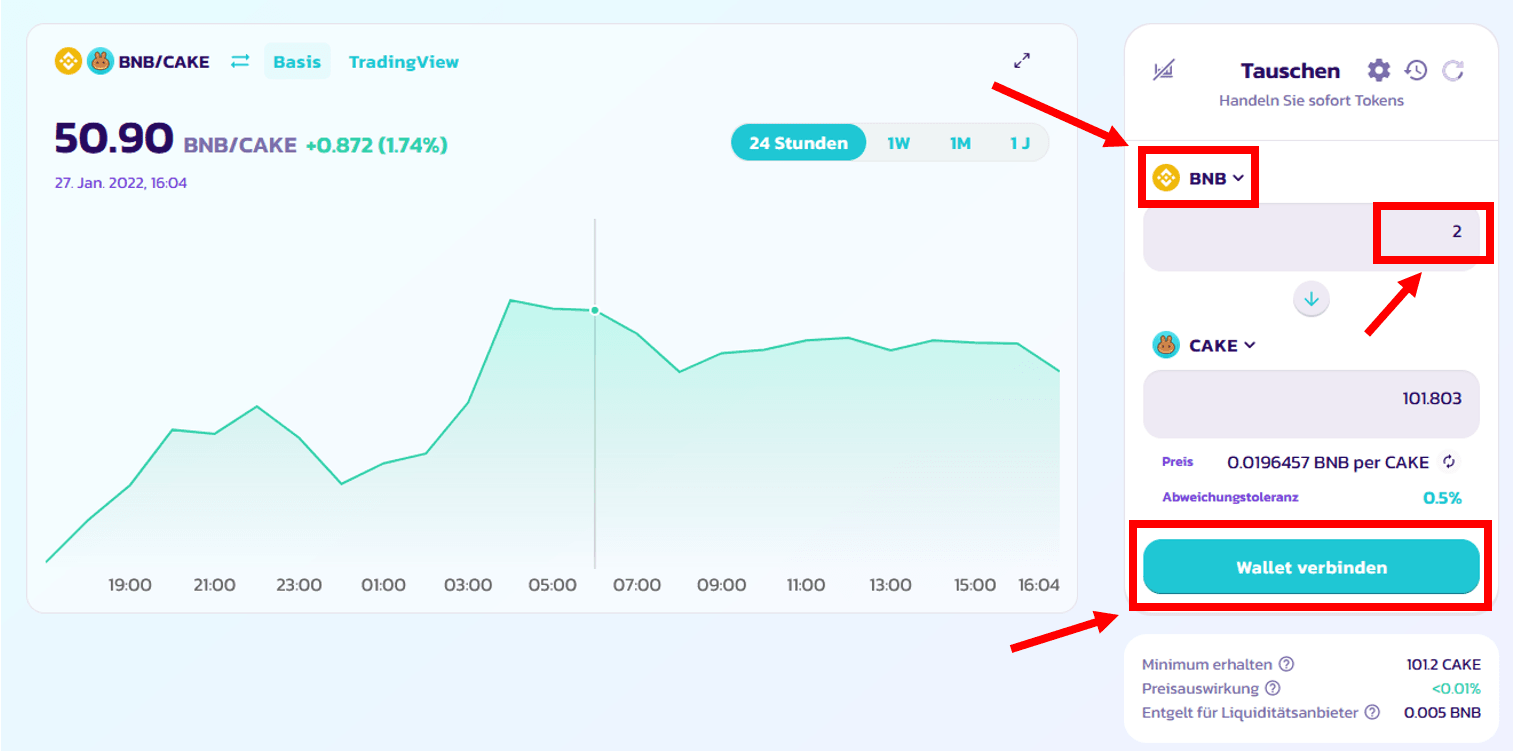Switch BNB/CAKE pair order with arrows icon
Image resolution: width=1513 pixels, height=751 pixels.
pos(240,62)
